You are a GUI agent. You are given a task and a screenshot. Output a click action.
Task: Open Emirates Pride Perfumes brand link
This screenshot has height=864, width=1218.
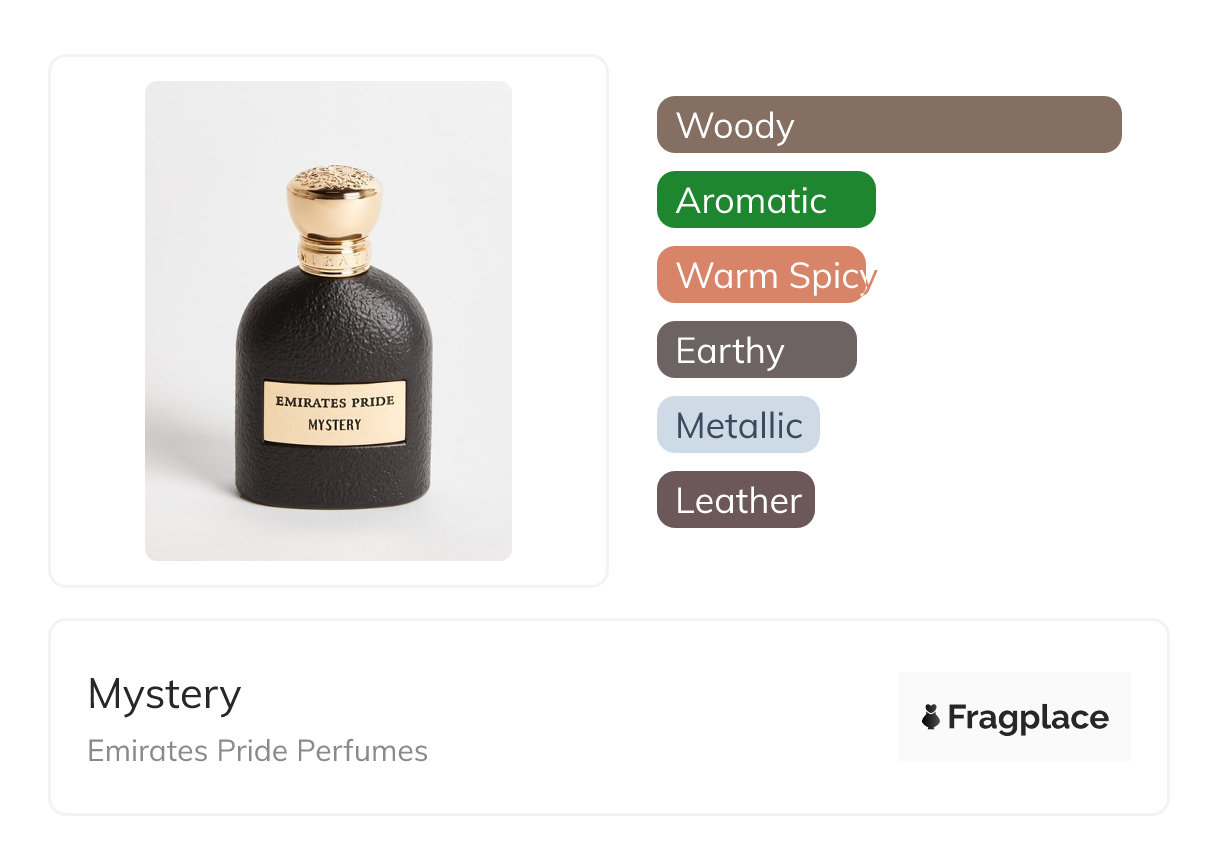[x=257, y=751]
